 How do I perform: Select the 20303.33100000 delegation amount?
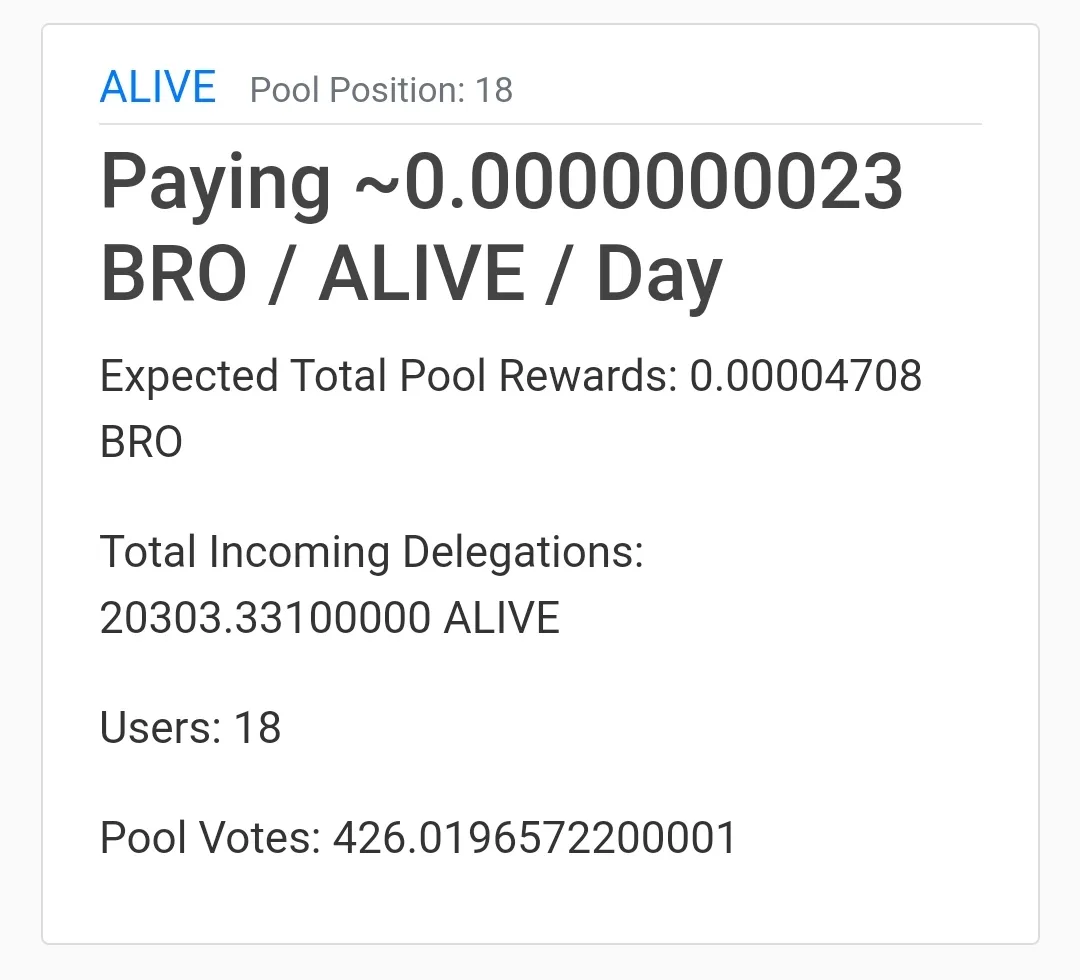click(x=266, y=618)
